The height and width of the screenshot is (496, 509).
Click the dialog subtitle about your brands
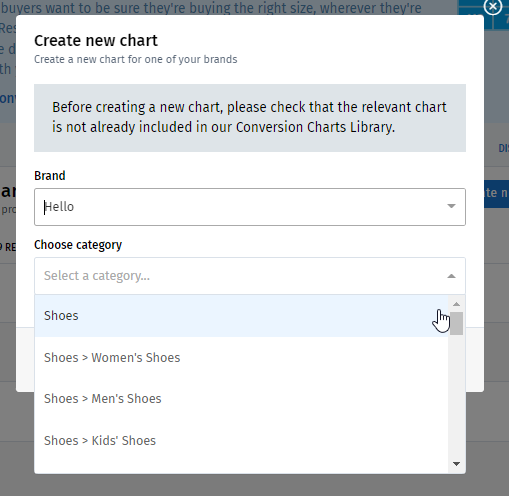point(136,59)
